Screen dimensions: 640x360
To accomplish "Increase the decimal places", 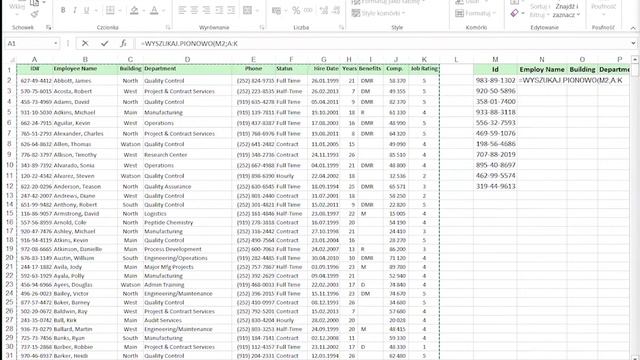I will coord(324,11).
